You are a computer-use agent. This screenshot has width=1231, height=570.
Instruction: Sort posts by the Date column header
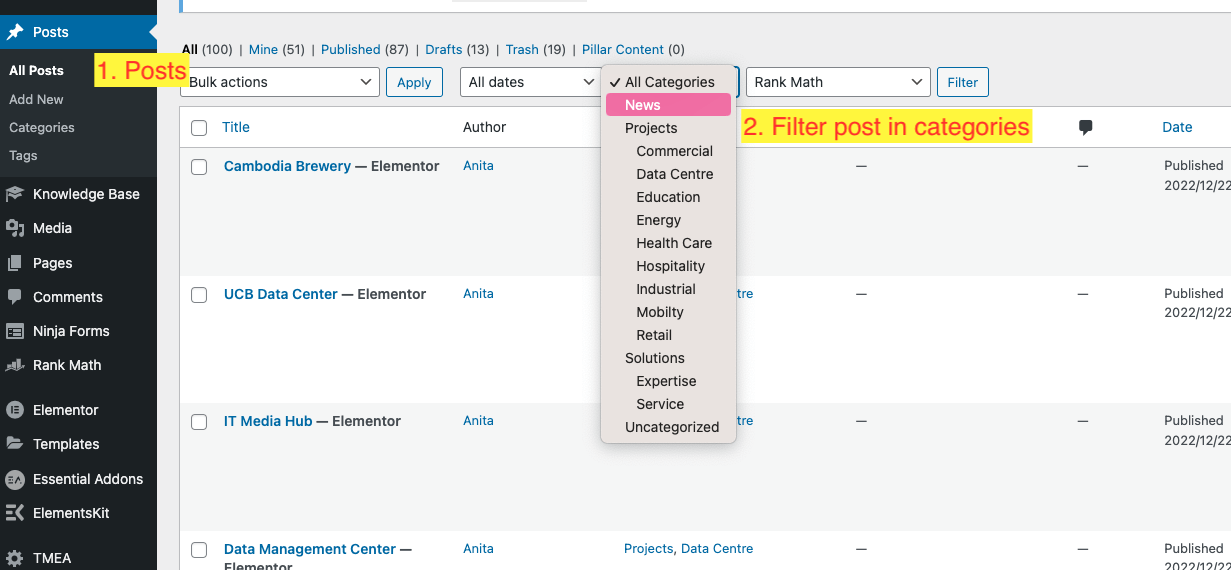click(x=1177, y=127)
